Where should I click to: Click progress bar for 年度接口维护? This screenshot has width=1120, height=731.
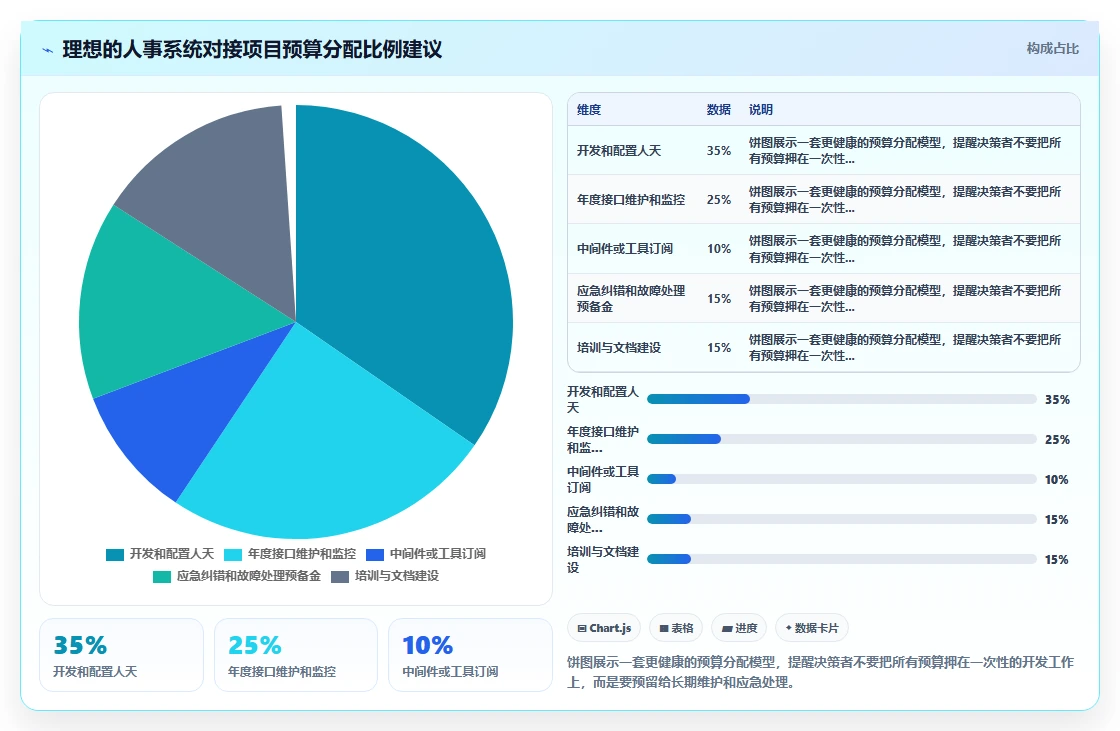pyautogui.click(x=841, y=439)
